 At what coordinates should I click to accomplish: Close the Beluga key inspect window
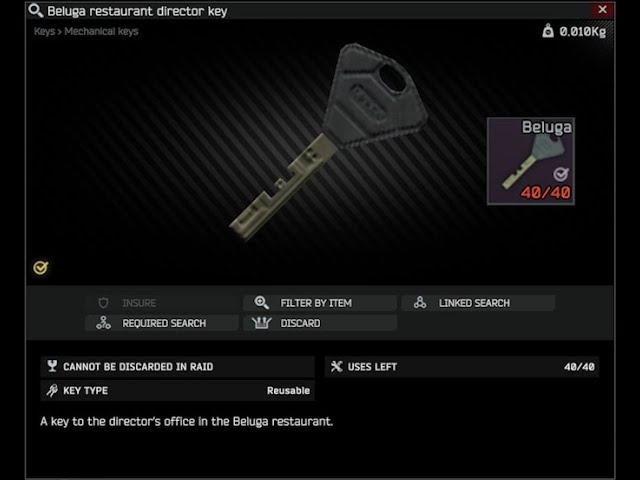(x=602, y=10)
